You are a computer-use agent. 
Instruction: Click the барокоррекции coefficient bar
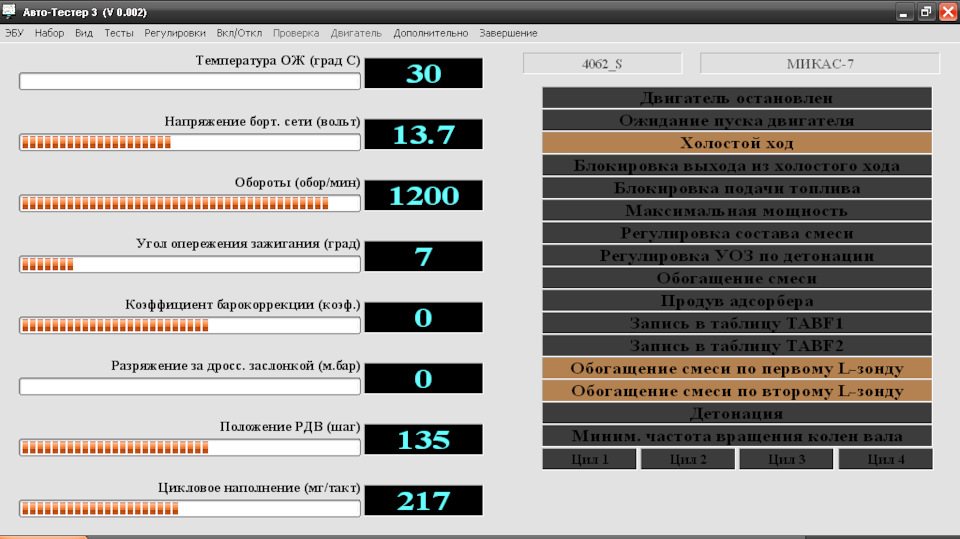(x=190, y=325)
